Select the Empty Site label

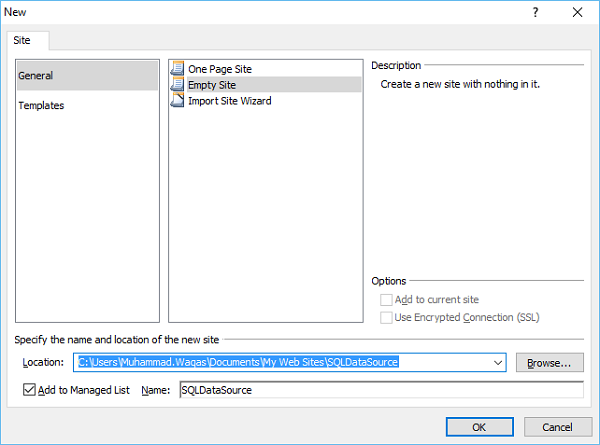coord(212,85)
